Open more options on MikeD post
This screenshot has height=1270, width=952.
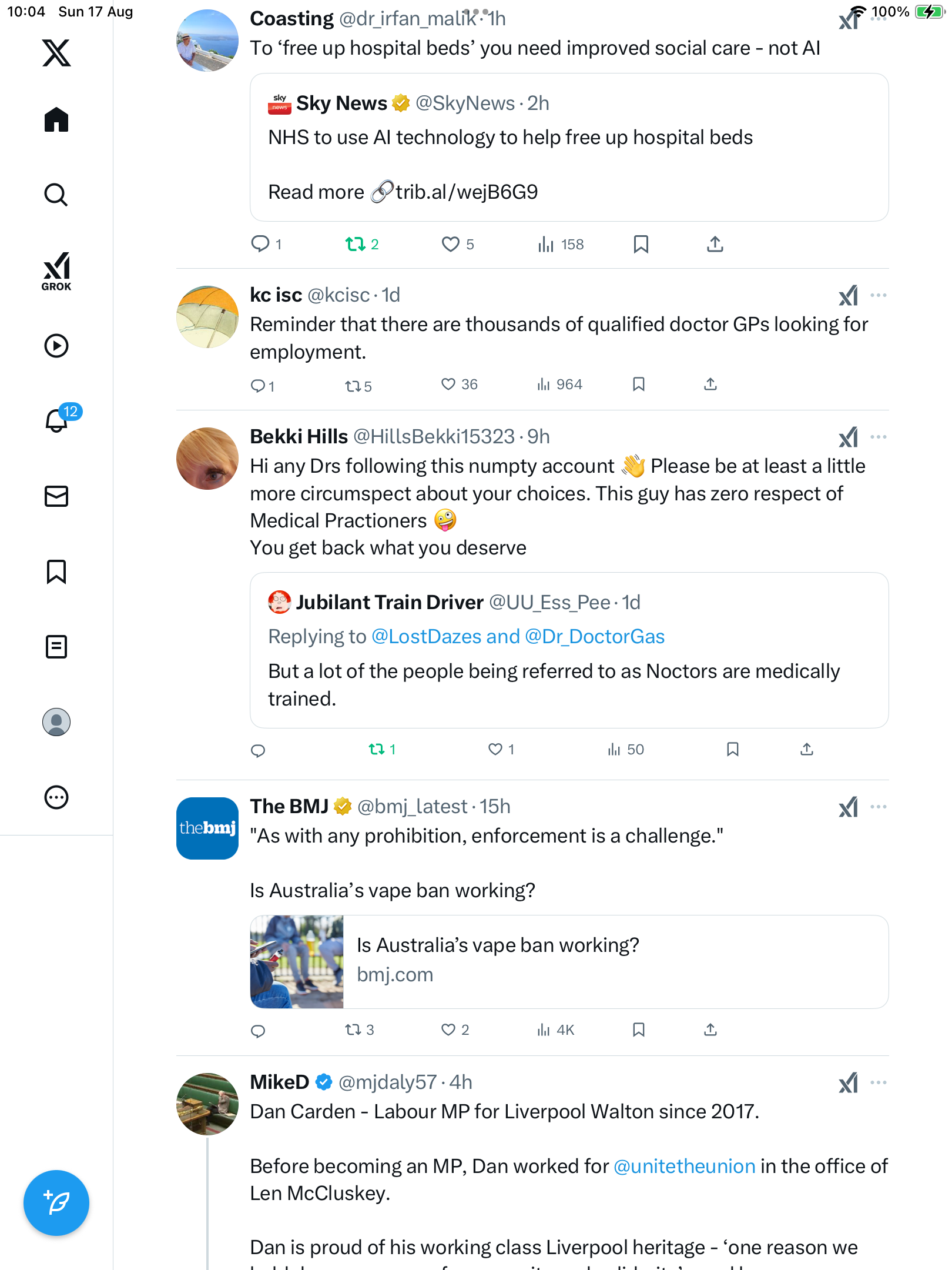[879, 1082]
